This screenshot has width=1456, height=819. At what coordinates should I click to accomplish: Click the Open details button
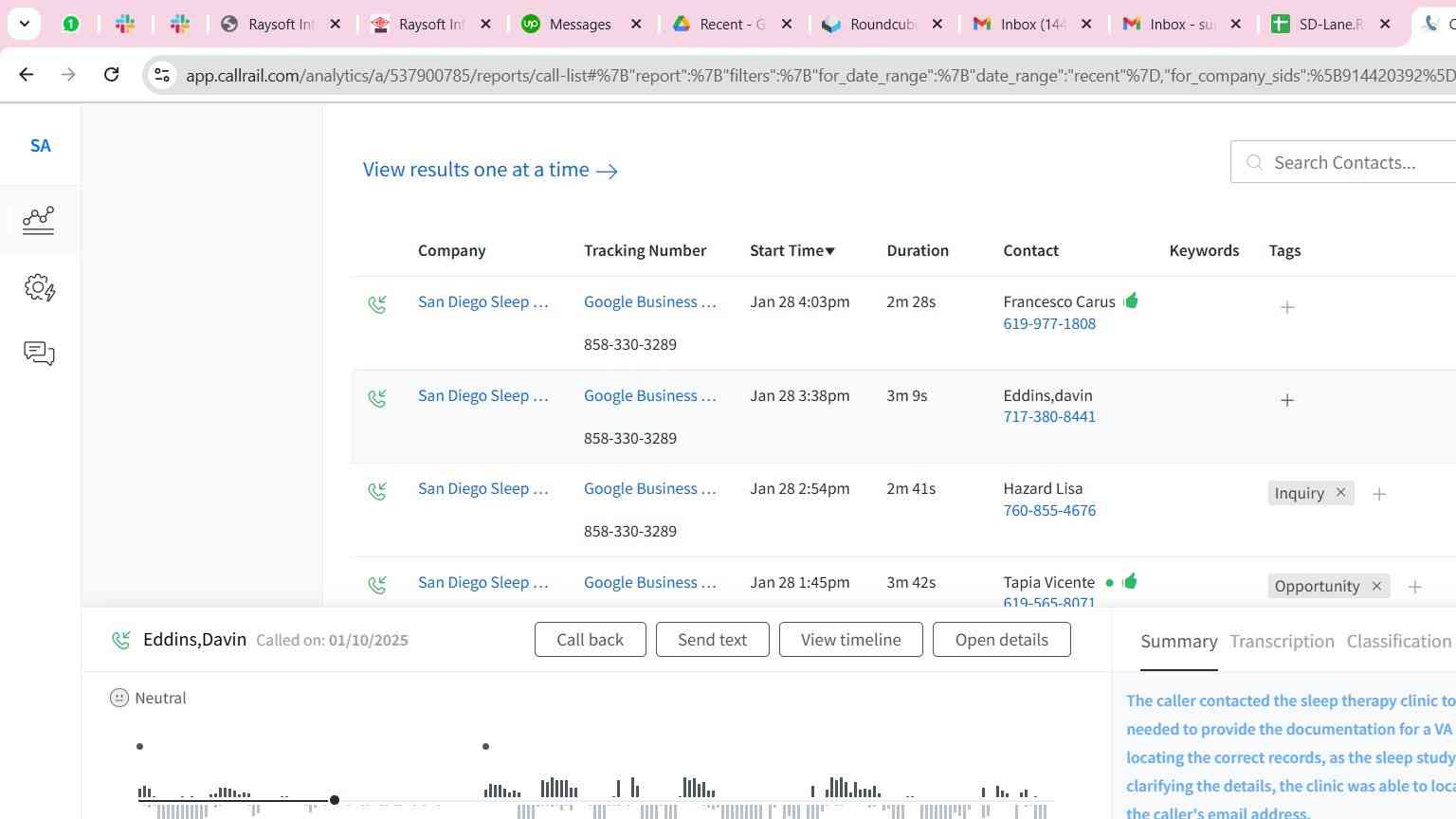[x=1001, y=640]
